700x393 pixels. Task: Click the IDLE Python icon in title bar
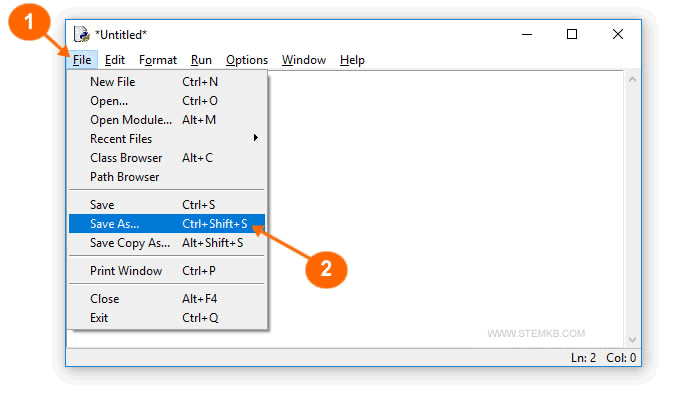[x=82, y=34]
